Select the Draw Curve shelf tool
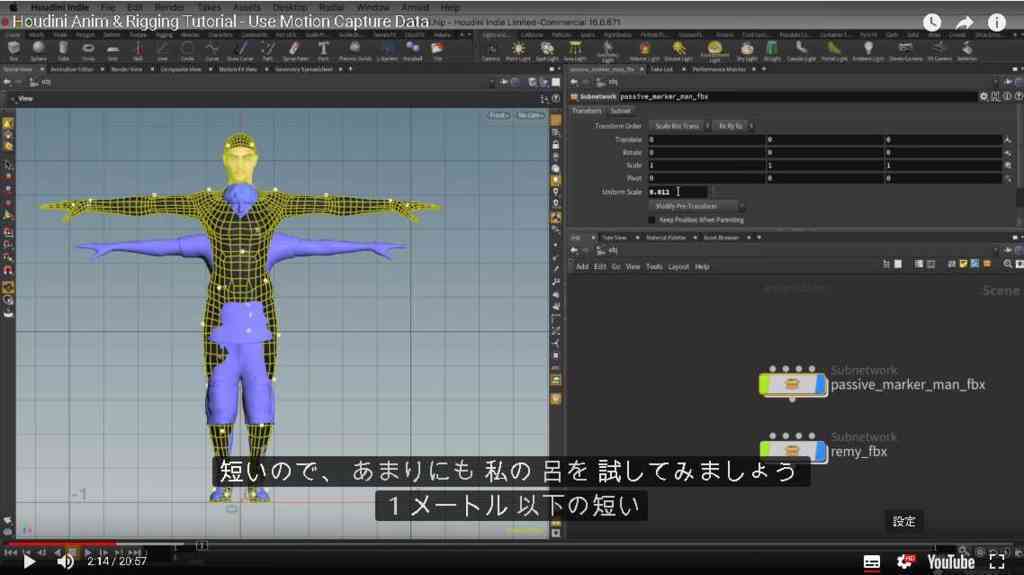Viewport: 1024px width, 575px height. click(242, 50)
